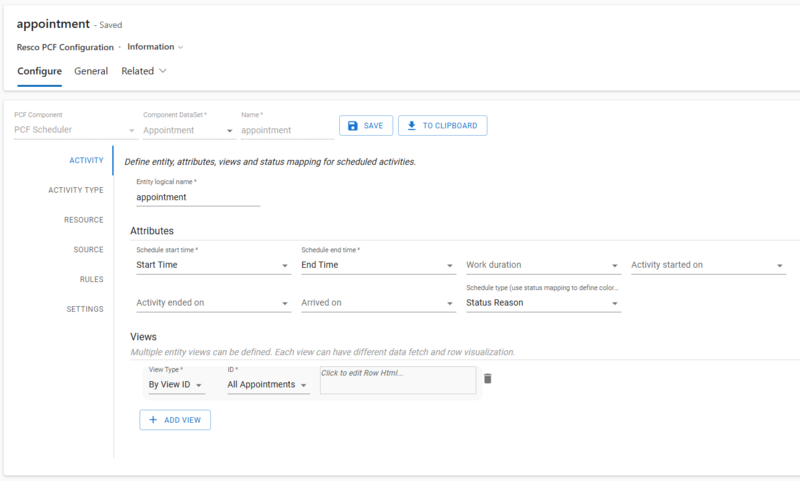The image size is (800, 481).
Task: Open the Schedule end time dropdown
Action: pos(378,265)
